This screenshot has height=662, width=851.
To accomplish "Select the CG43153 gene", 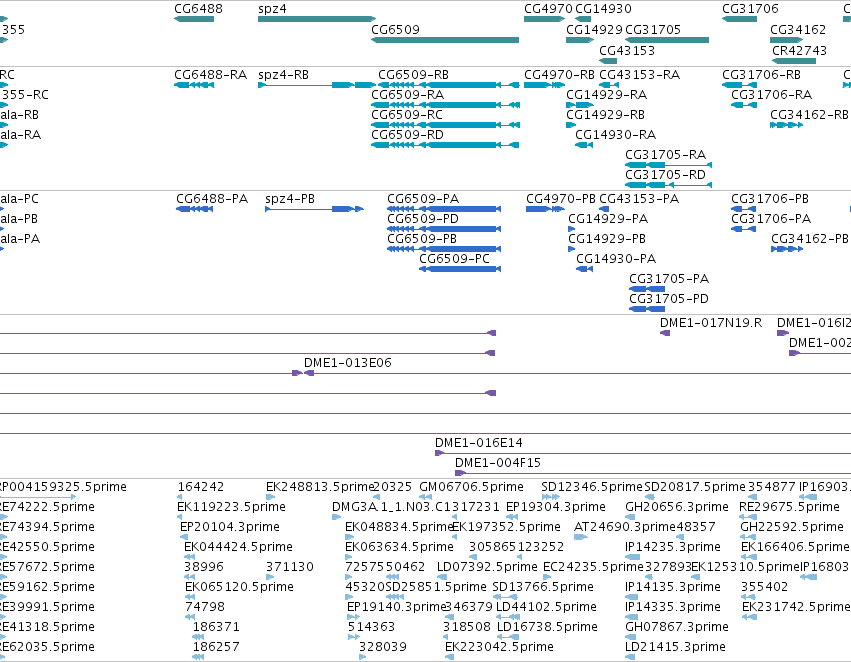I will click(x=608, y=61).
